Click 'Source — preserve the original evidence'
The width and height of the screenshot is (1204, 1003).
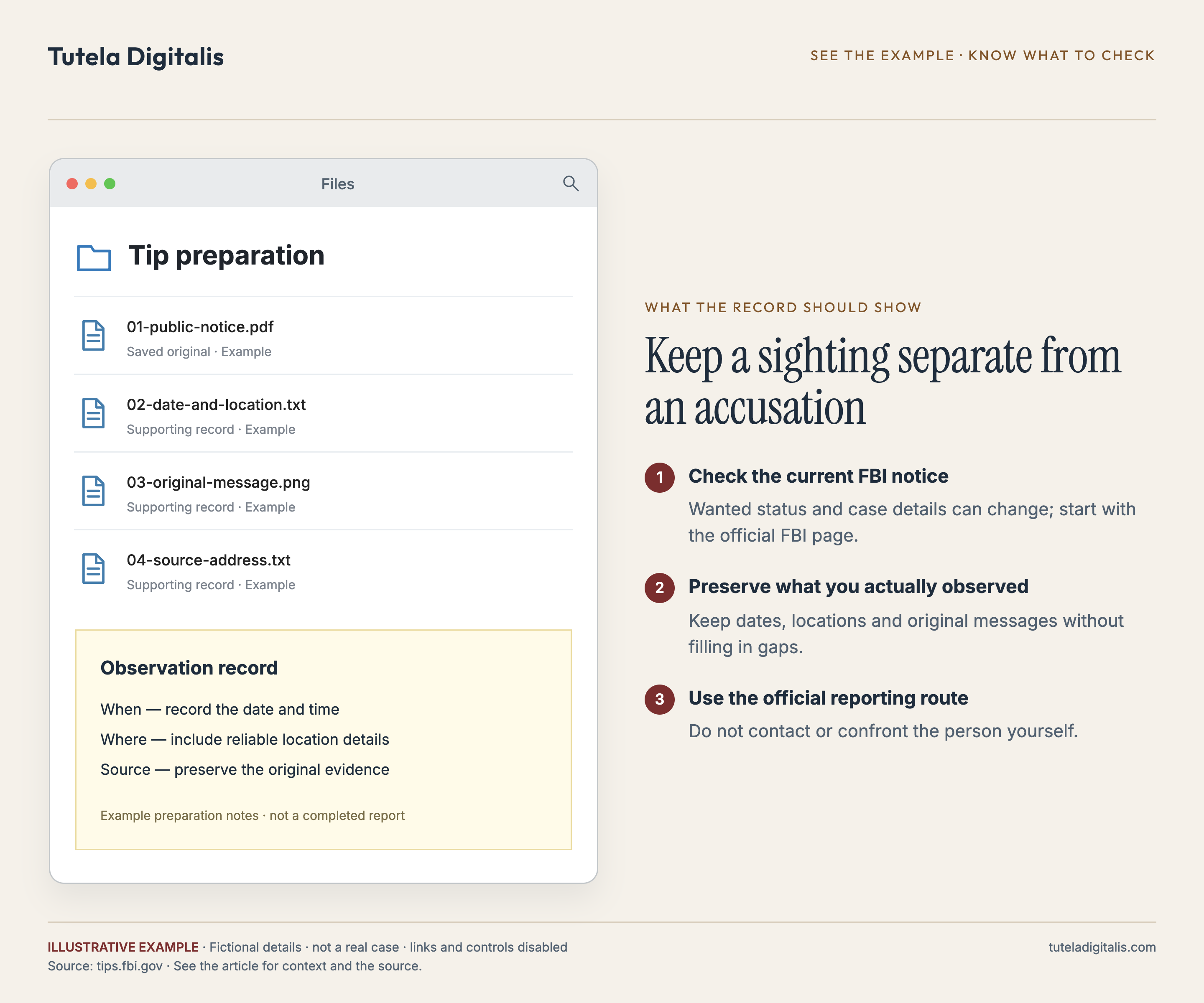(245, 769)
